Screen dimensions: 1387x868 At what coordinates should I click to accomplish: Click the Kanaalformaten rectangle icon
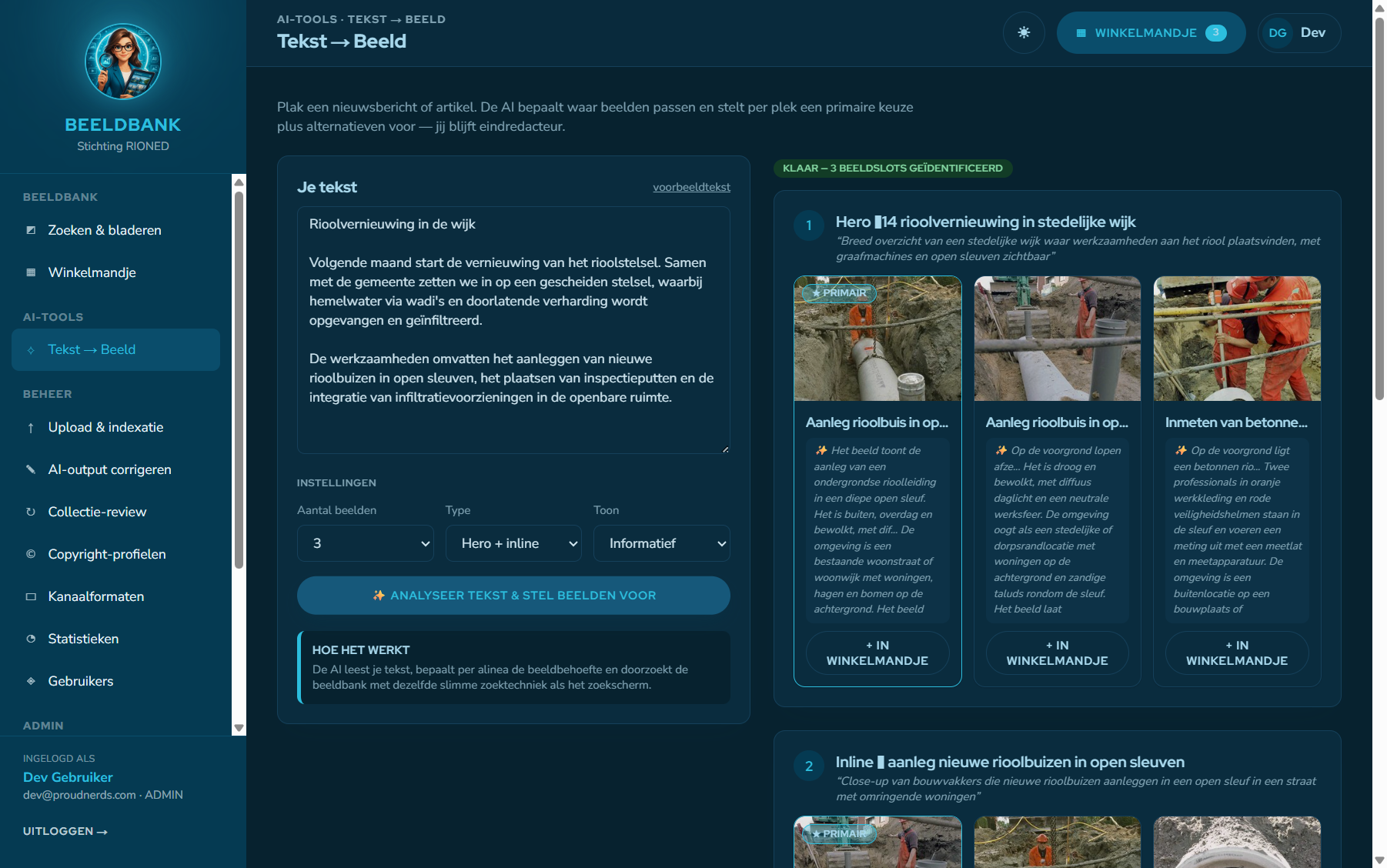31,596
